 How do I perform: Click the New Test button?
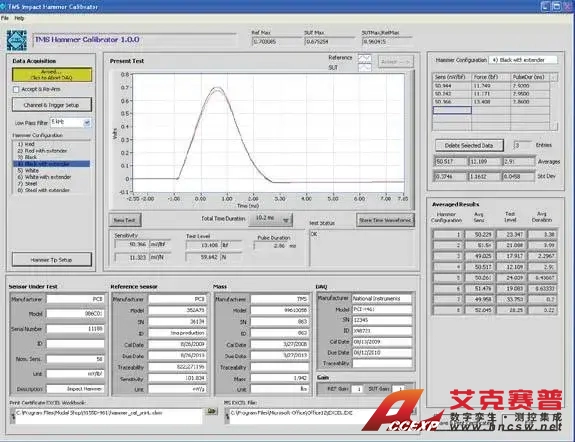point(125,220)
